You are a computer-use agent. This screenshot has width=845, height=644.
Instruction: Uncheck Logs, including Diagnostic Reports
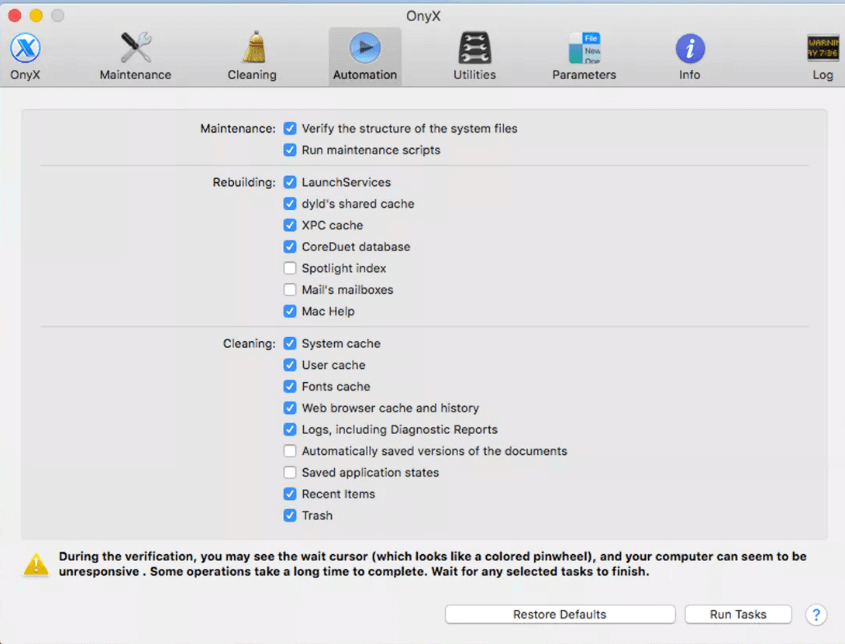pyautogui.click(x=290, y=430)
